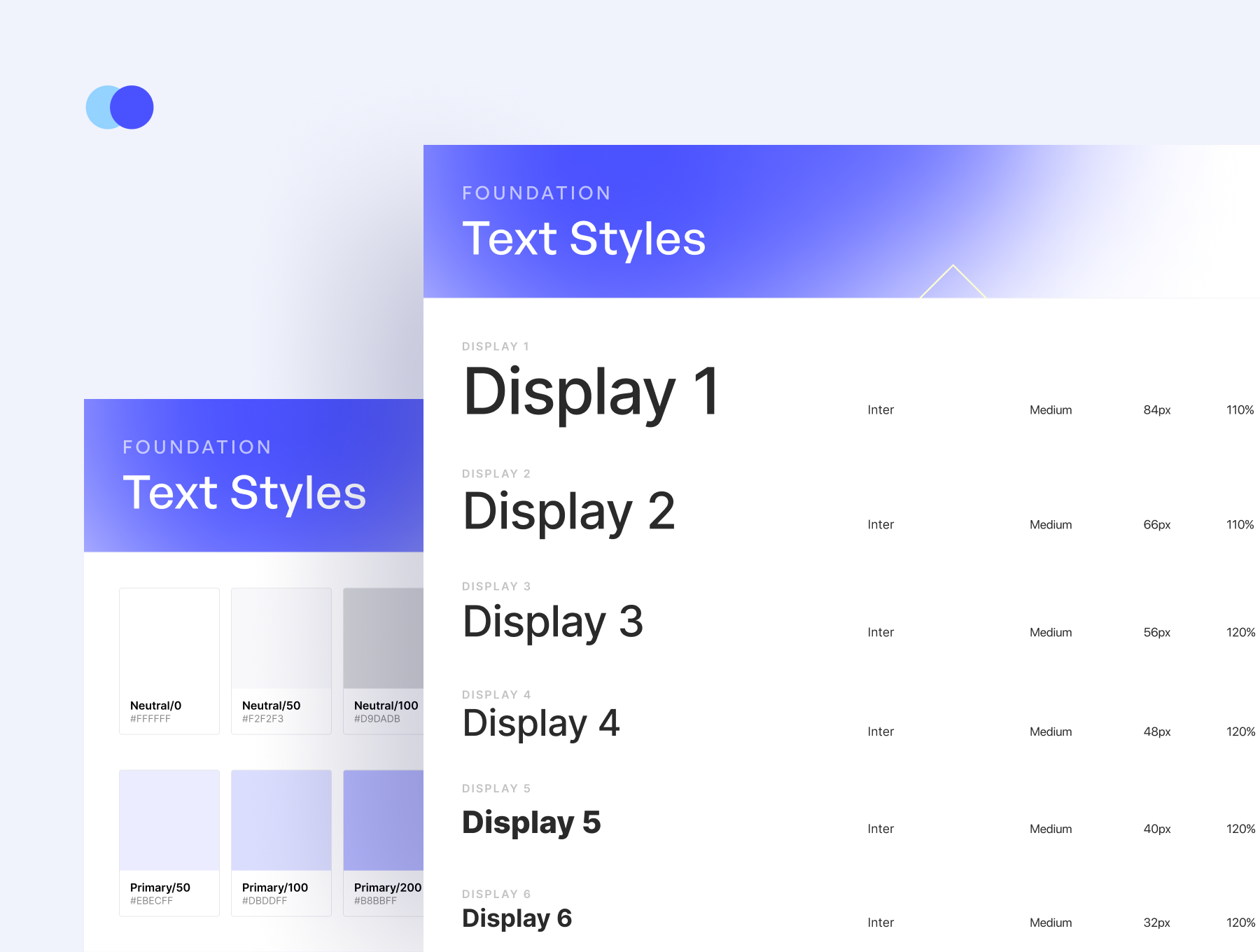1260x952 pixels.
Task: Click the Display 6 sample text
Action: pyautogui.click(x=516, y=918)
